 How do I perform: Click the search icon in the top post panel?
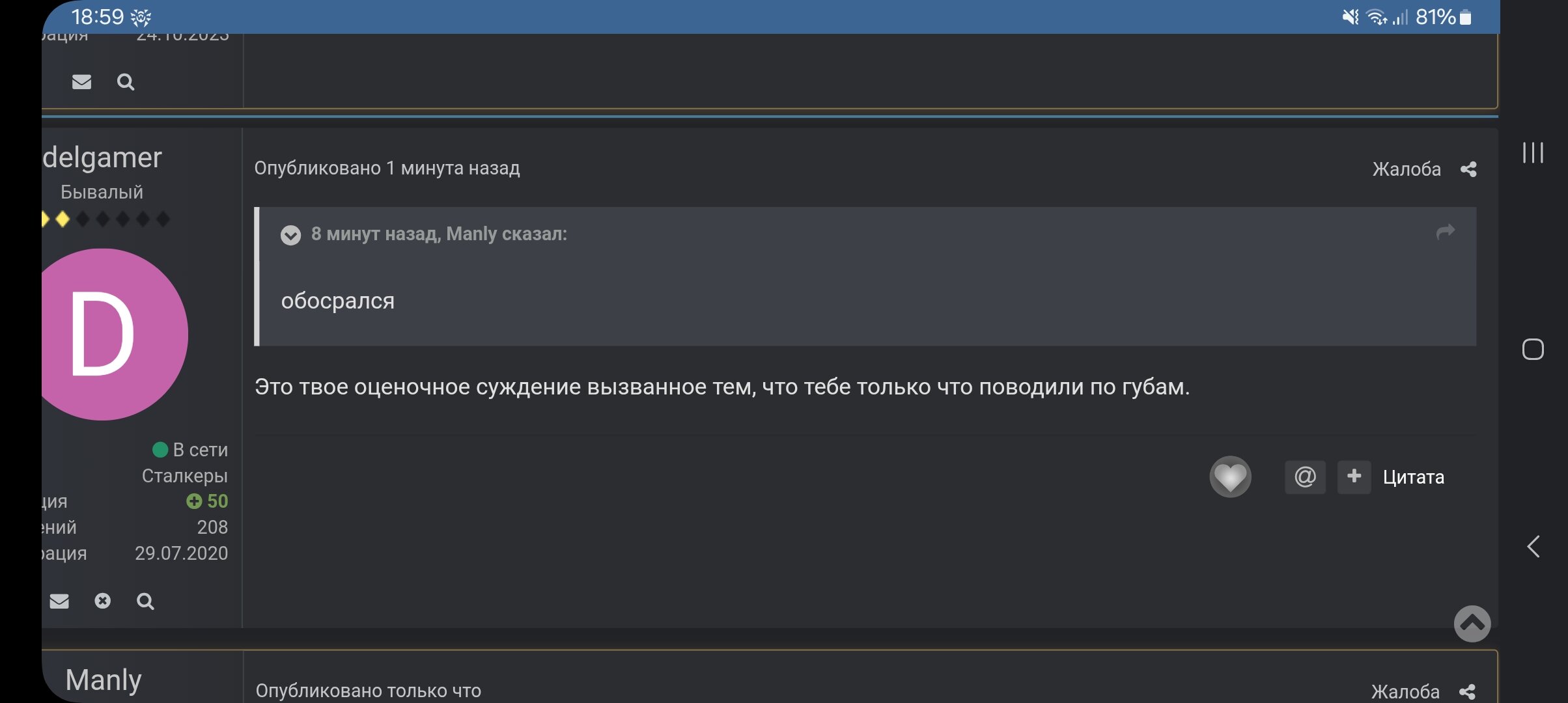coord(126,82)
